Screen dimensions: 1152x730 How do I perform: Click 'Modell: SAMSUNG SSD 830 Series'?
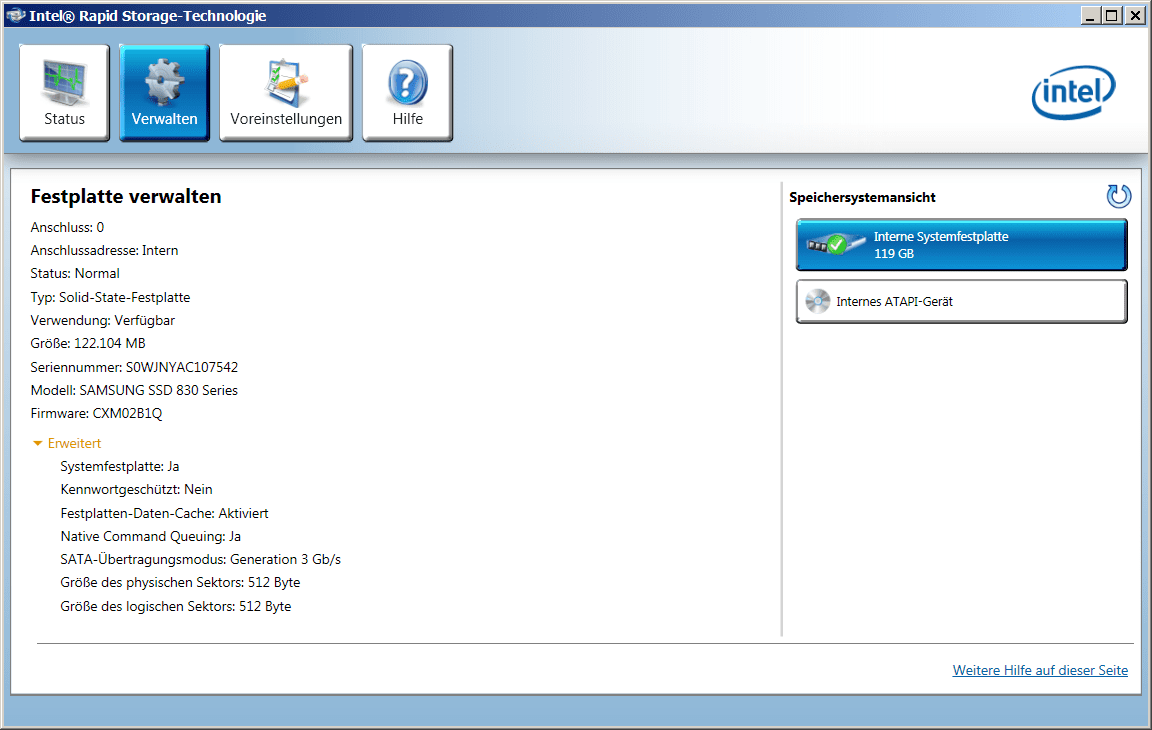[134, 390]
